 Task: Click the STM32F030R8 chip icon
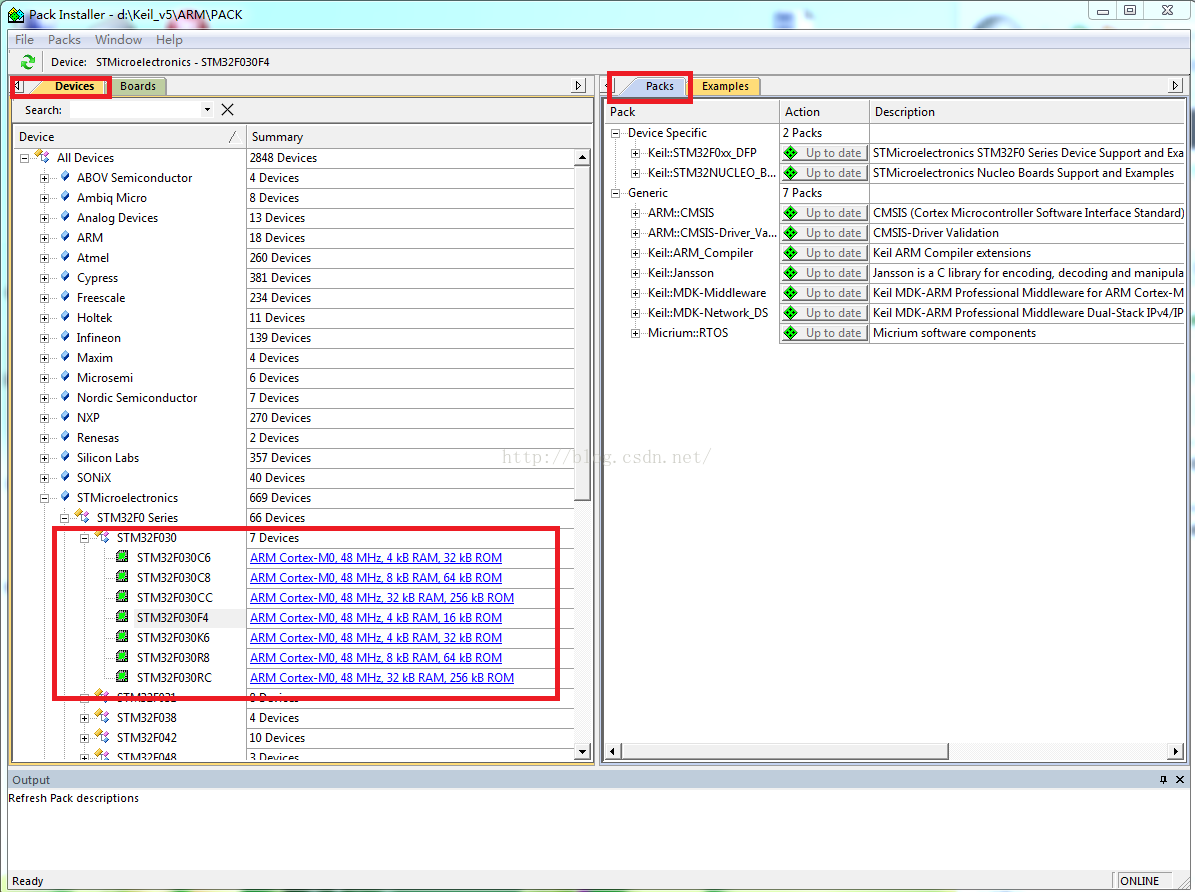pyautogui.click(x=122, y=656)
